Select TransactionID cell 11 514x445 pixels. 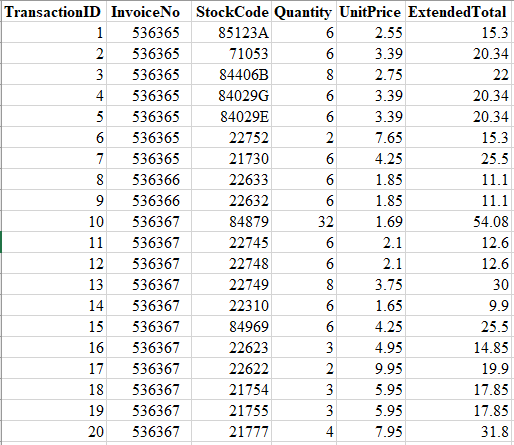54,243
